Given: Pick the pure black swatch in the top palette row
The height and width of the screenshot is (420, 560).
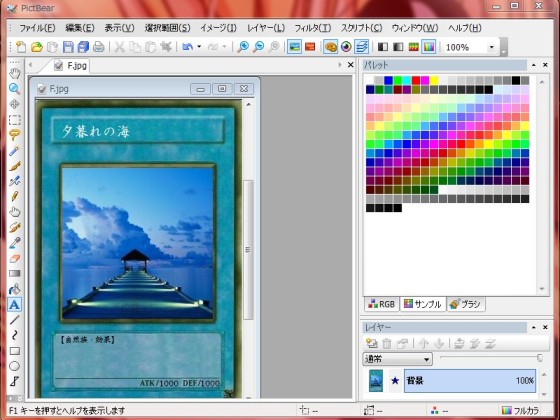Looking at the screenshot, I should (x=516, y=80).
